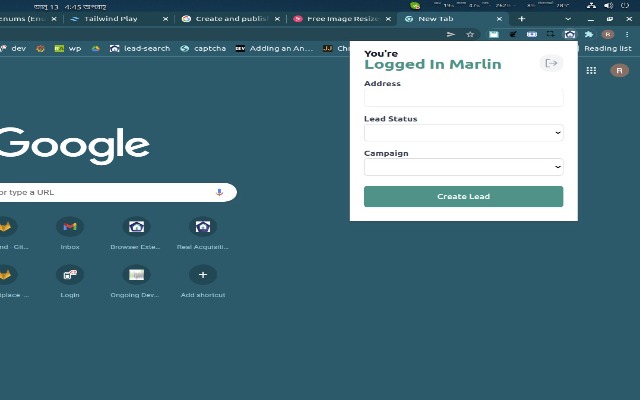
Task: Open the system volume indicator
Action: click(608, 5)
